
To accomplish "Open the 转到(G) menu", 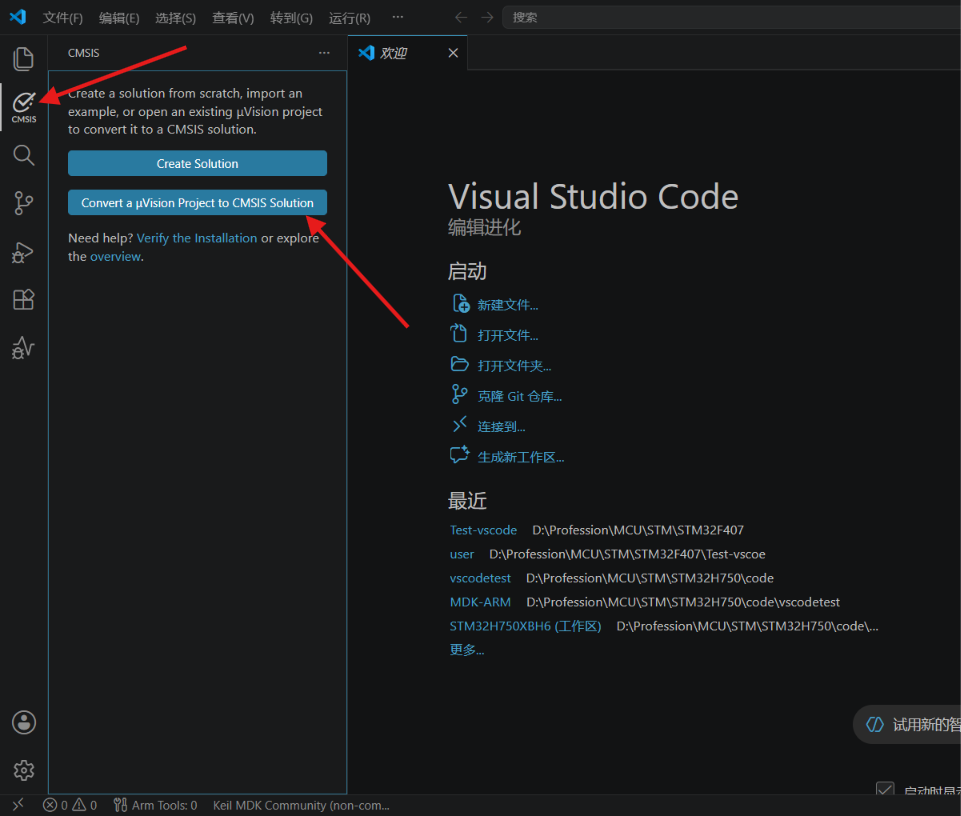I will coord(291,18).
